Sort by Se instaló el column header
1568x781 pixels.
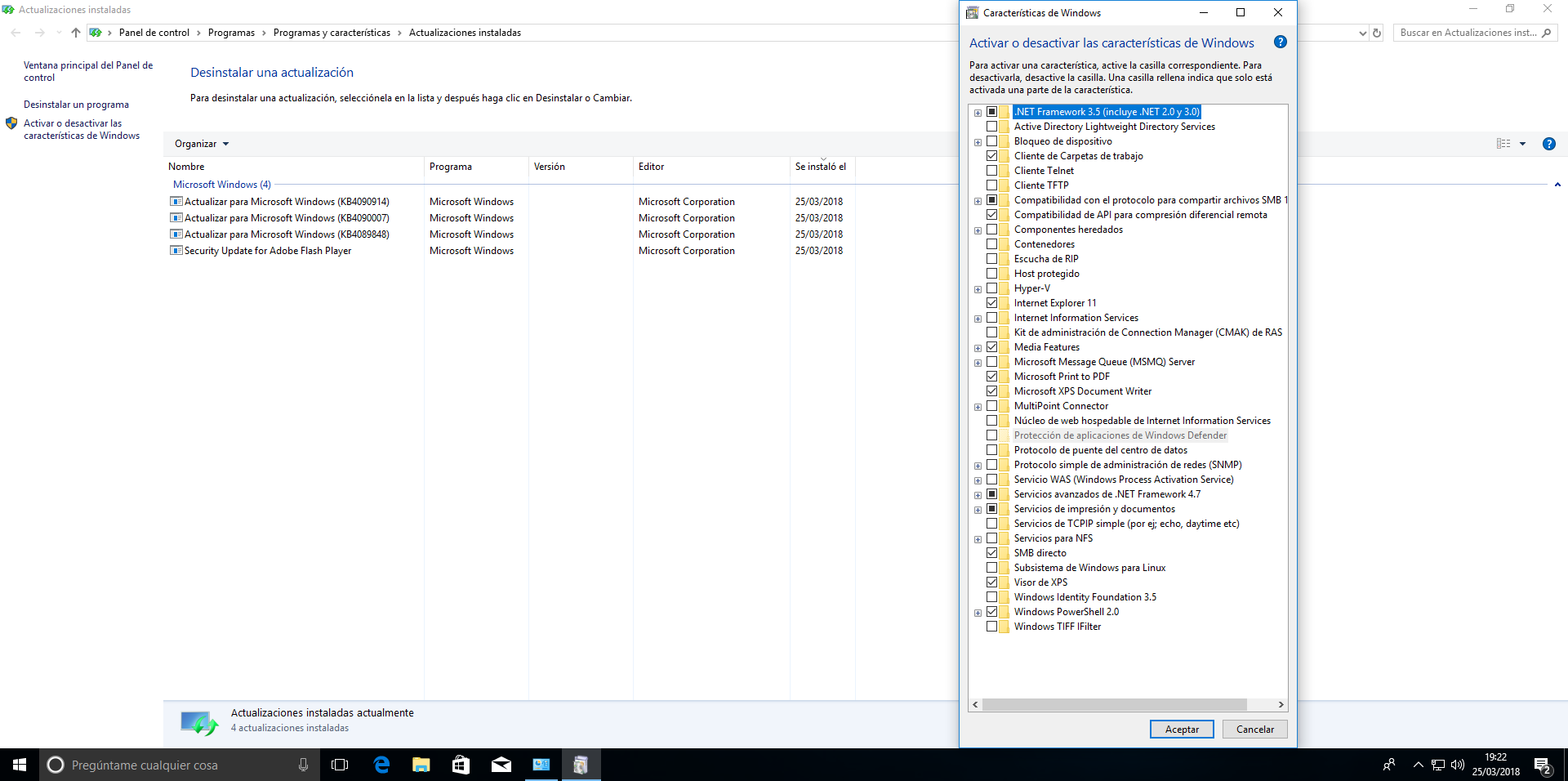[x=822, y=167]
